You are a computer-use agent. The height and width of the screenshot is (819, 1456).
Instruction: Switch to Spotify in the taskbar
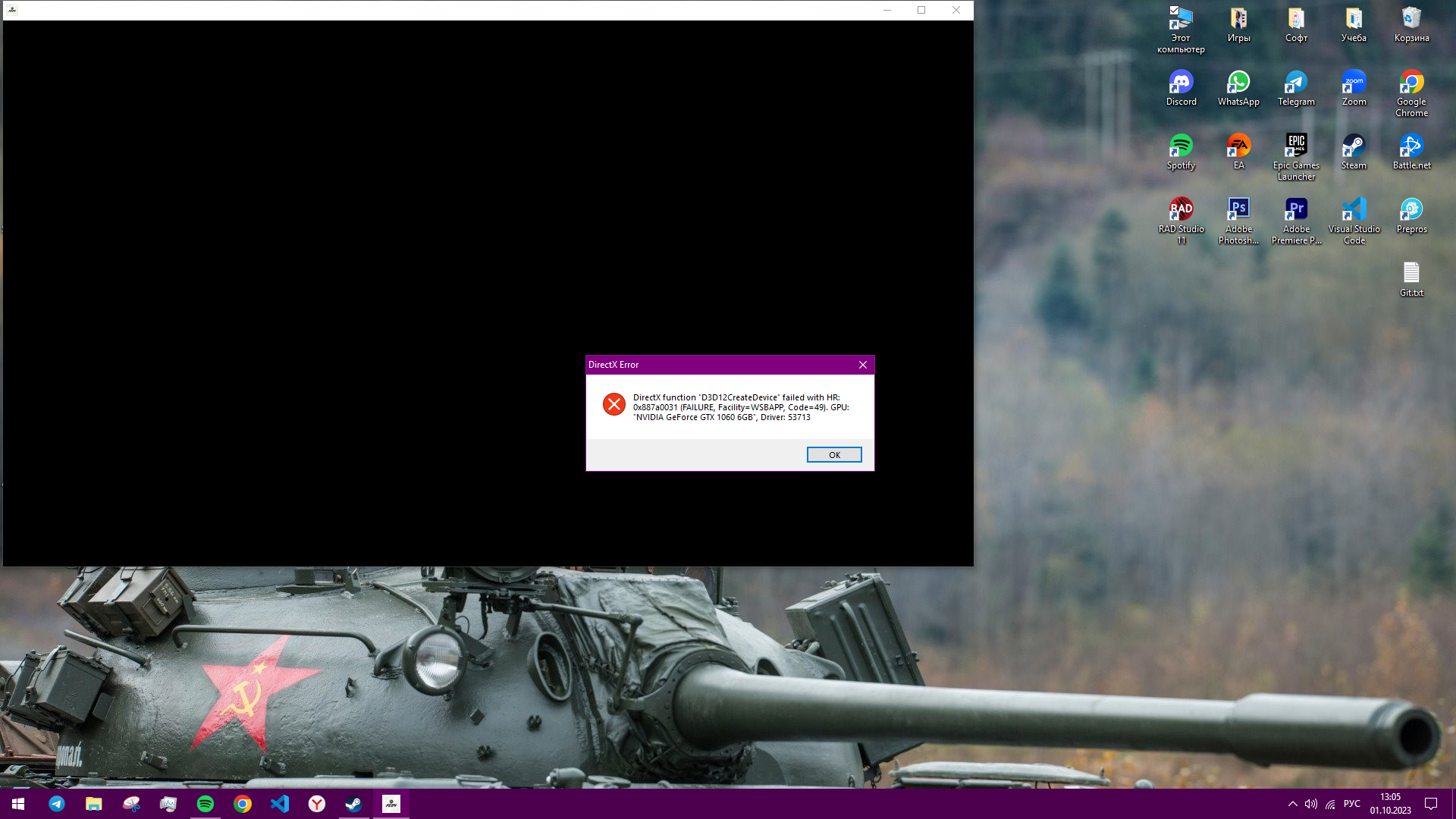pyautogui.click(x=205, y=804)
